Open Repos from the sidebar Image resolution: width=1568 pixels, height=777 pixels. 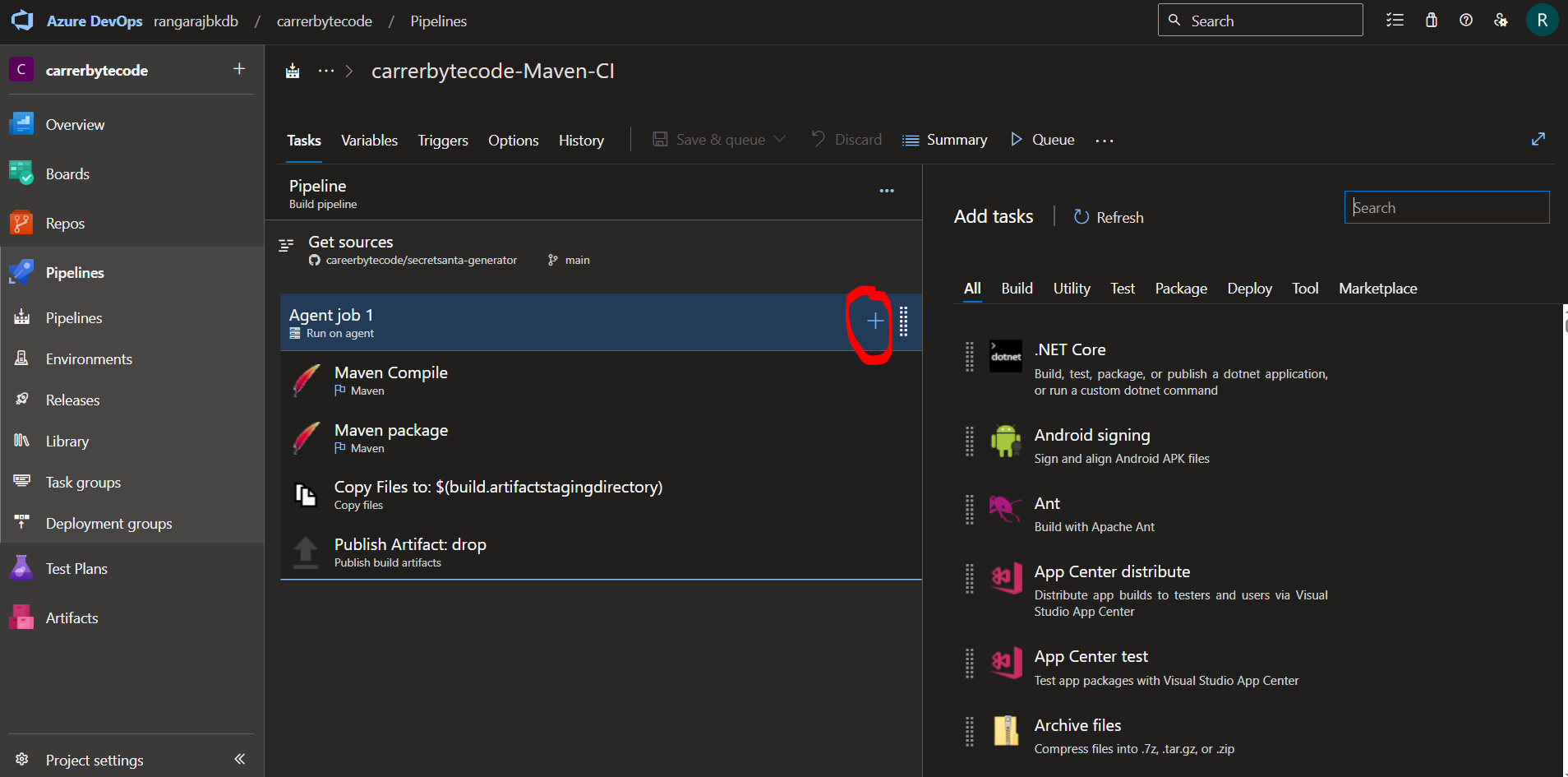63,223
